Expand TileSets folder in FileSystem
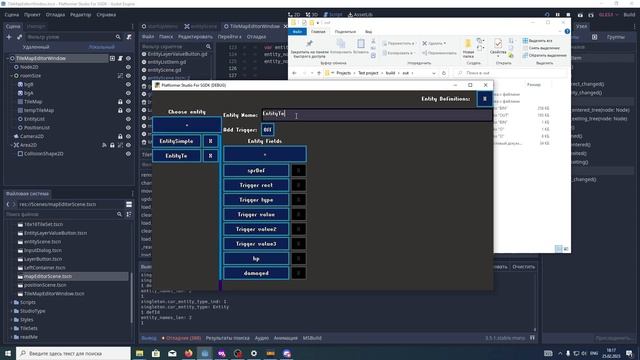The width and height of the screenshot is (640, 360). (x=11, y=328)
